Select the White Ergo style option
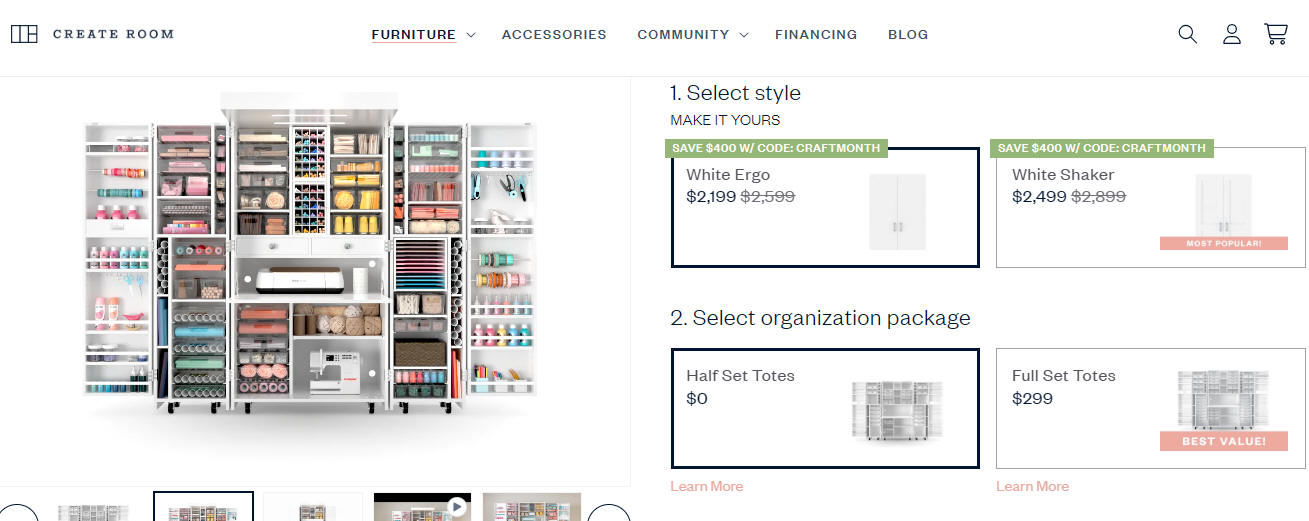The height and width of the screenshot is (521, 1309). click(x=825, y=208)
